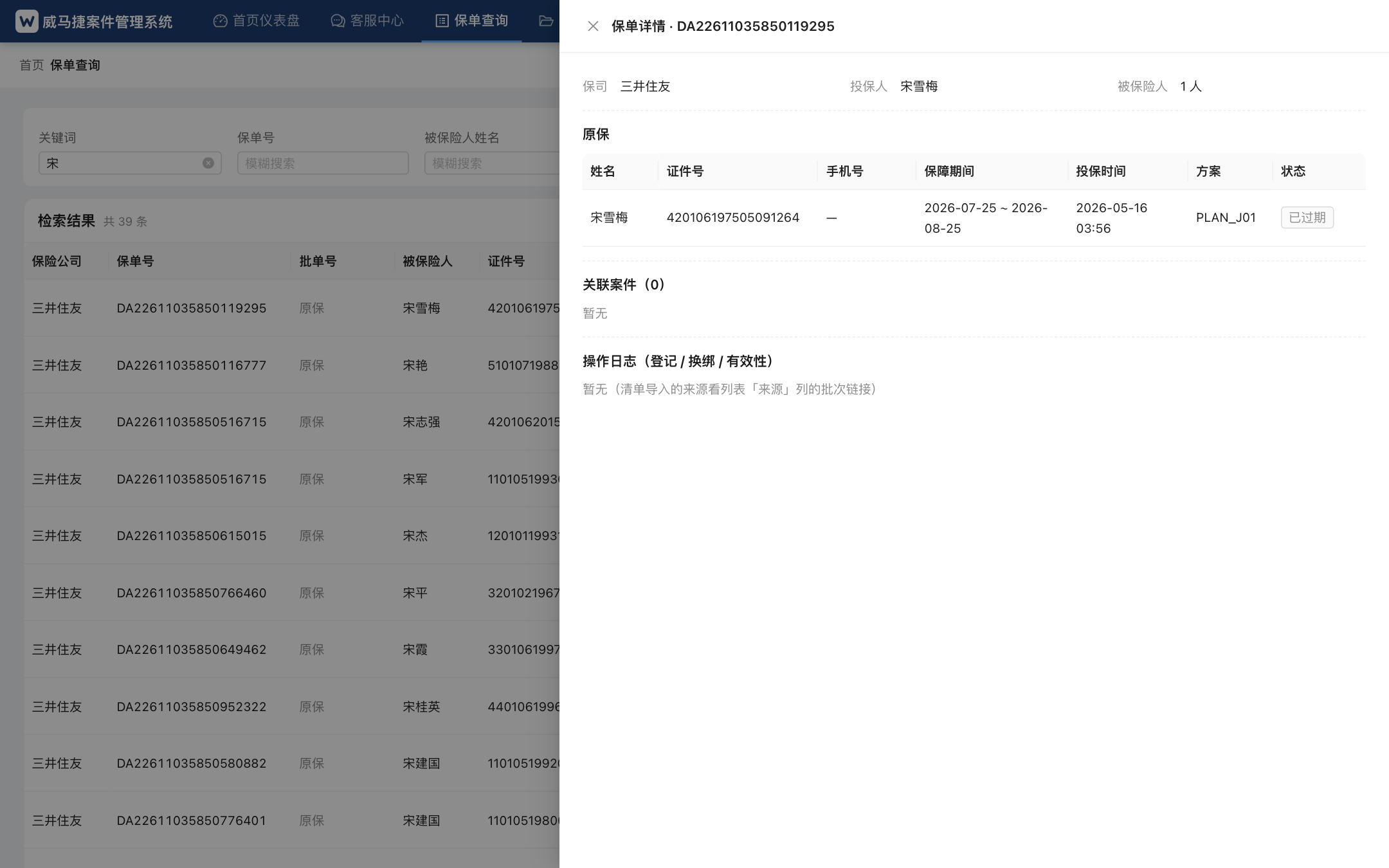Select policy number DA22611035850580882
Screen dimensions: 1389x868
[192, 763]
